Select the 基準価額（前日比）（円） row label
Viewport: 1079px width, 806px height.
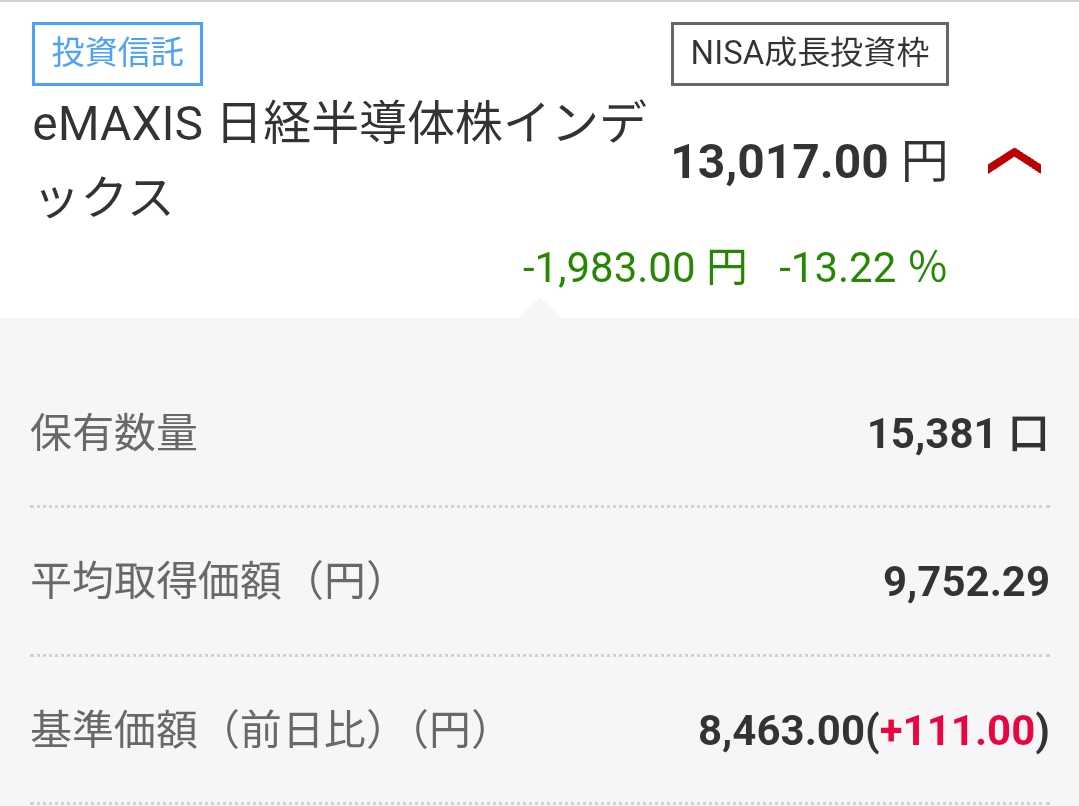click(x=260, y=731)
